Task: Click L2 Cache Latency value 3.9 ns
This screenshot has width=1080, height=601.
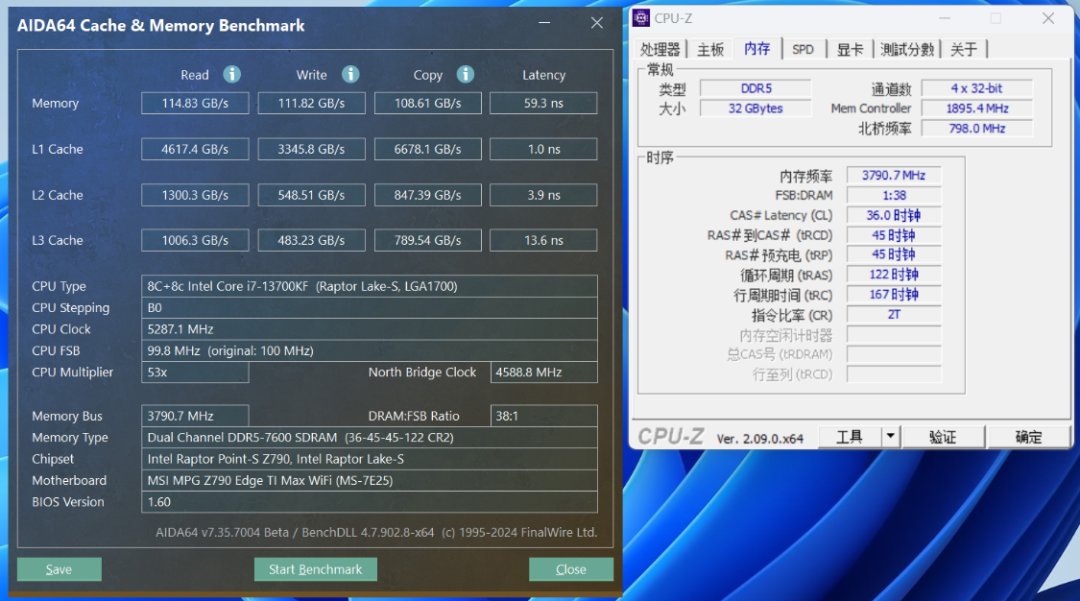Action: [543, 195]
